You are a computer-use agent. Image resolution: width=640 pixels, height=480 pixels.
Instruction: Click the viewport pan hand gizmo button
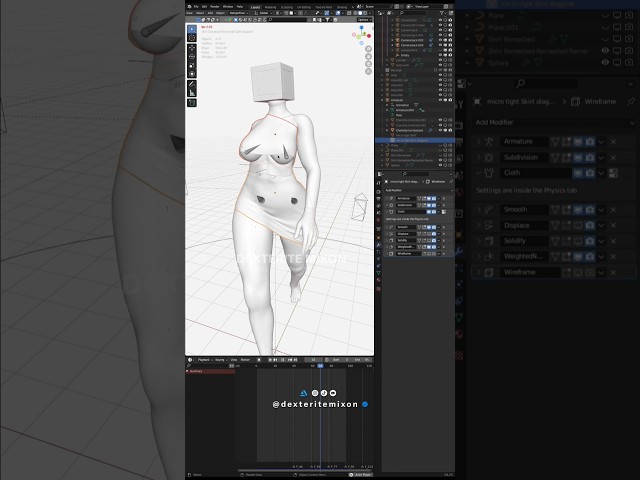[x=369, y=56]
